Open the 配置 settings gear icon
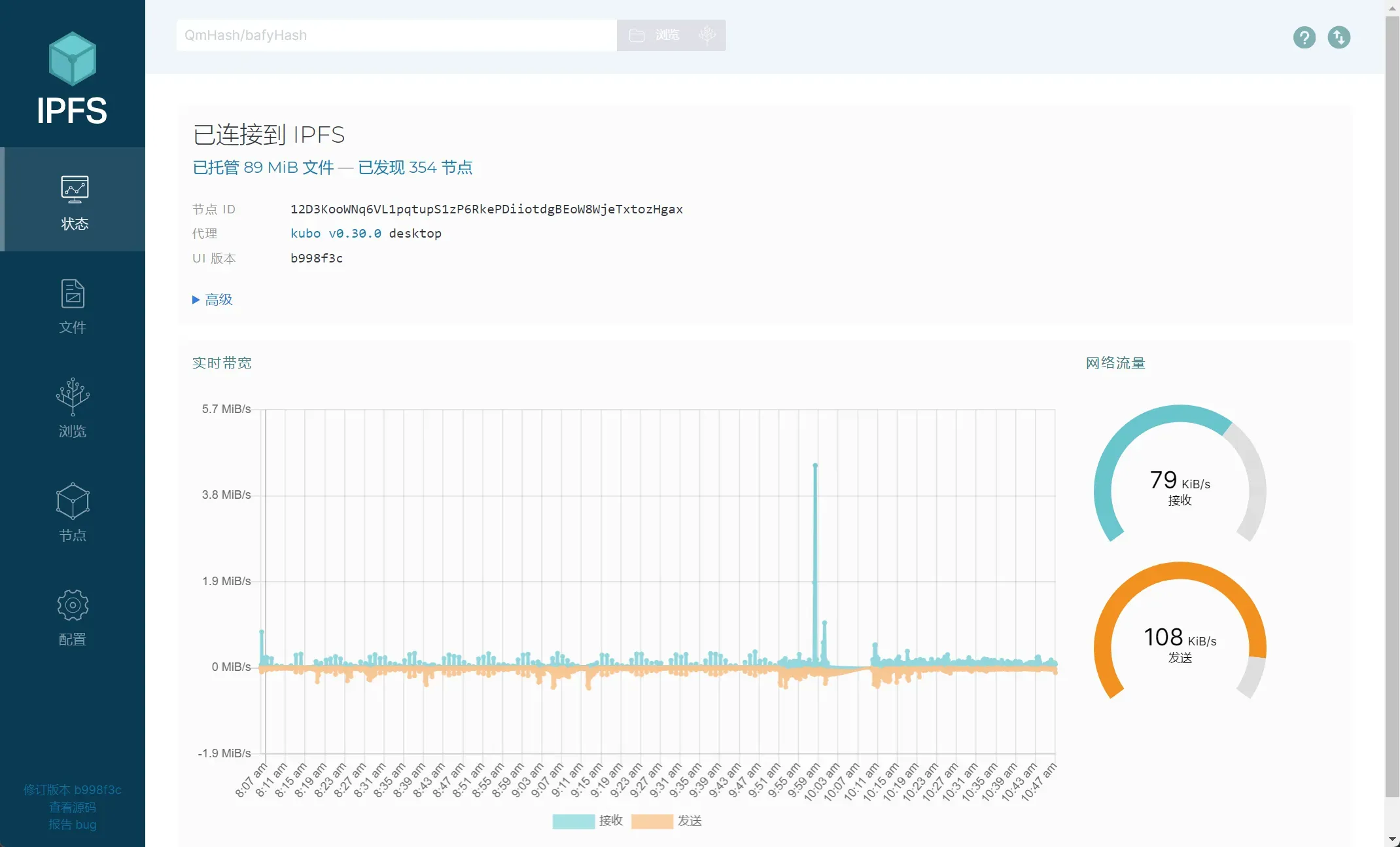Viewport: 1400px width, 847px height. tap(73, 605)
